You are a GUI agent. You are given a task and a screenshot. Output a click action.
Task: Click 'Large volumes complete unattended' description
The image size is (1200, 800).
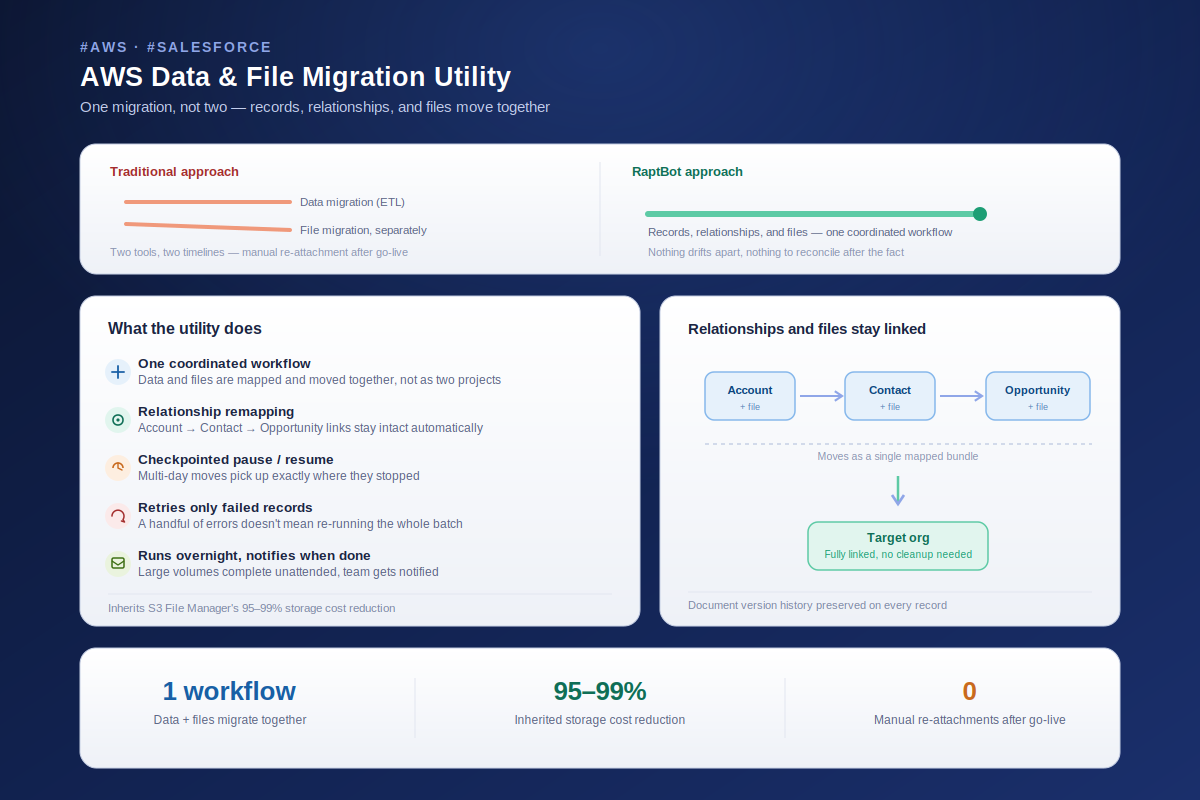tap(288, 572)
